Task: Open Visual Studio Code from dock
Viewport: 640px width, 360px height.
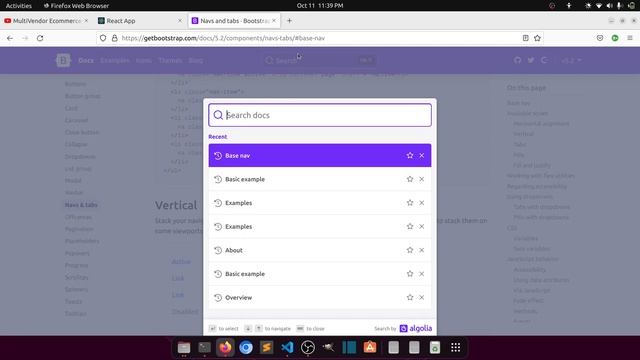Action: [x=287, y=347]
